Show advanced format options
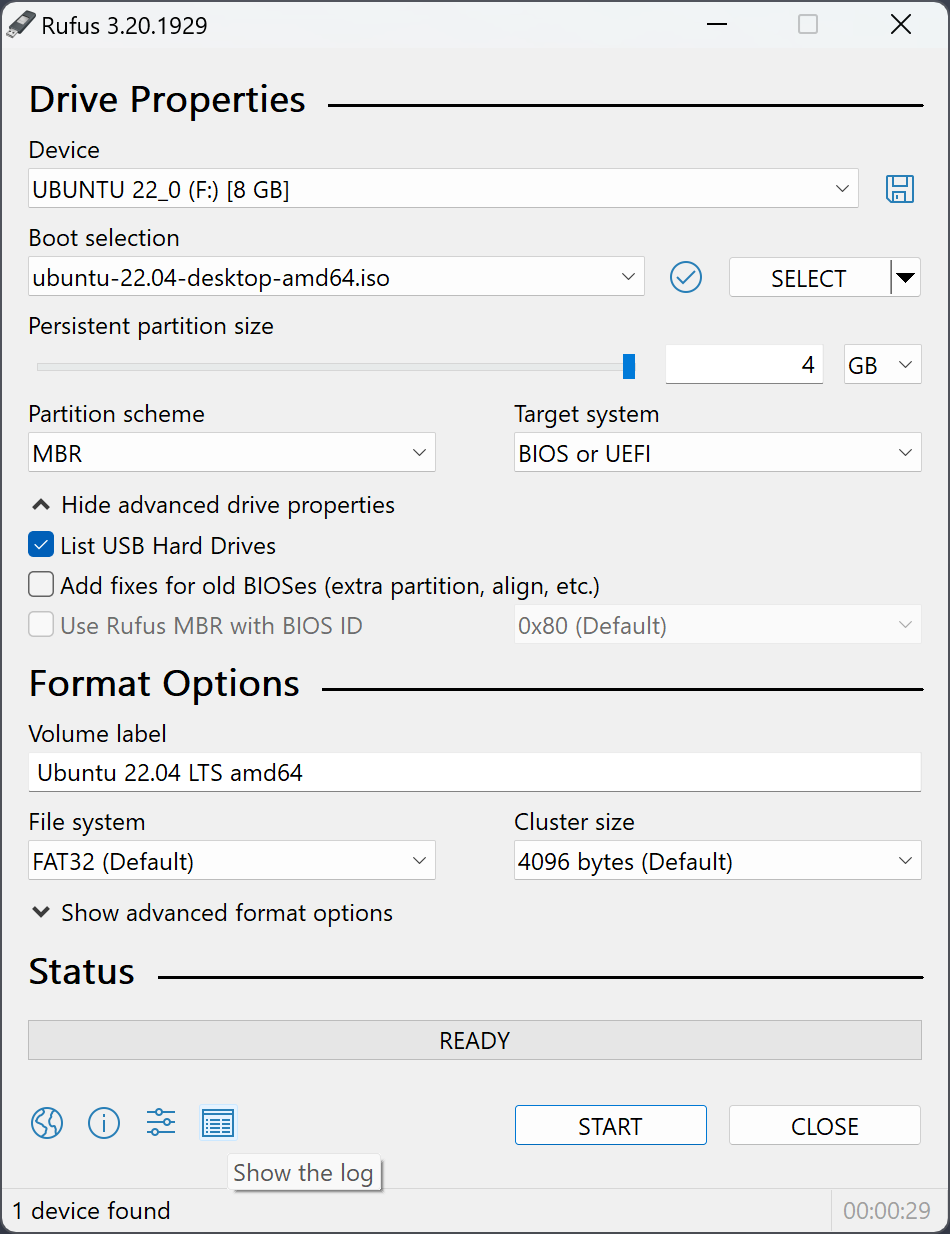Image resolution: width=950 pixels, height=1234 pixels. pos(213,912)
